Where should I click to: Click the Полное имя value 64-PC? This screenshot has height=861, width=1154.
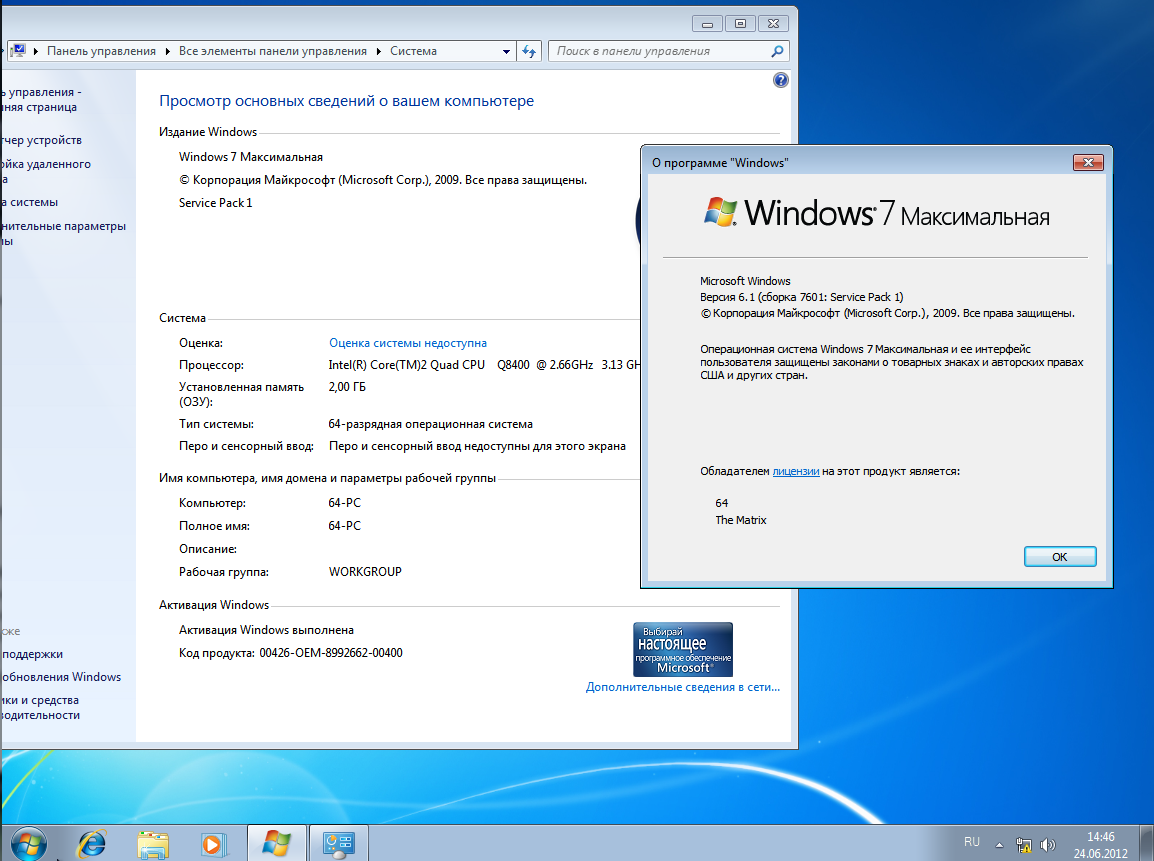tap(344, 525)
